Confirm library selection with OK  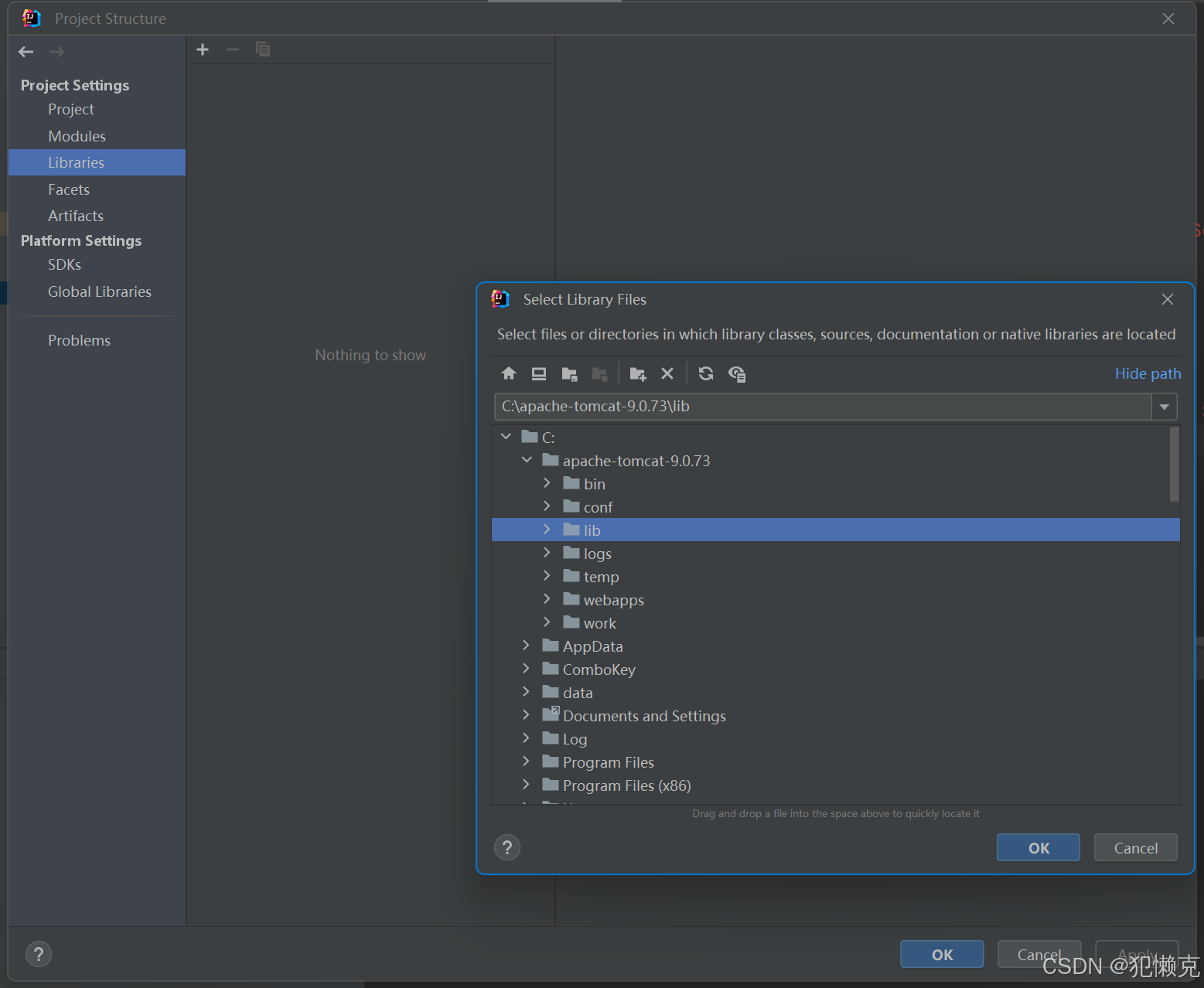point(1037,847)
